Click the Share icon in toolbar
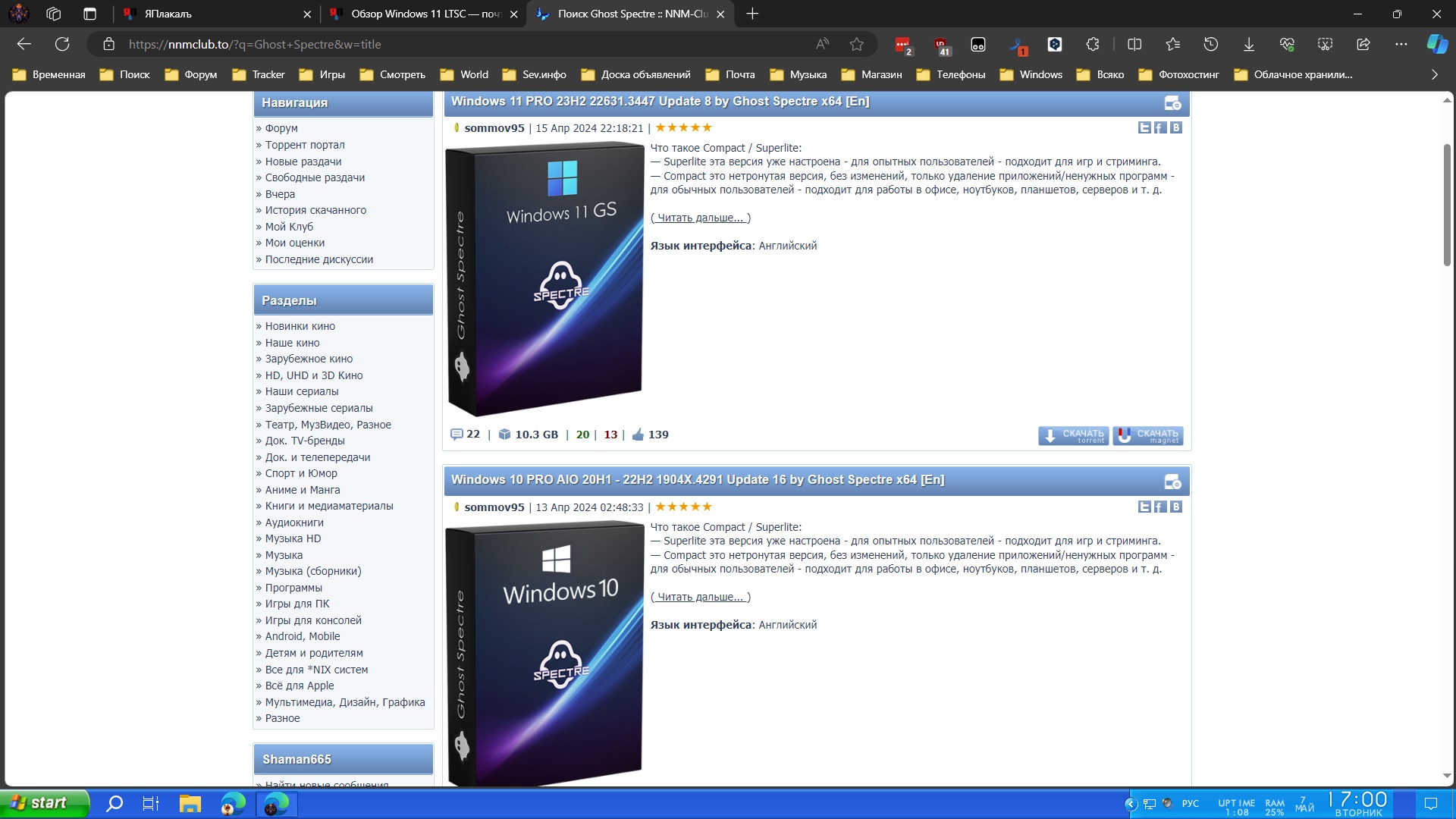This screenshot has width=1456, height=819. click(x=1363, y=44)
